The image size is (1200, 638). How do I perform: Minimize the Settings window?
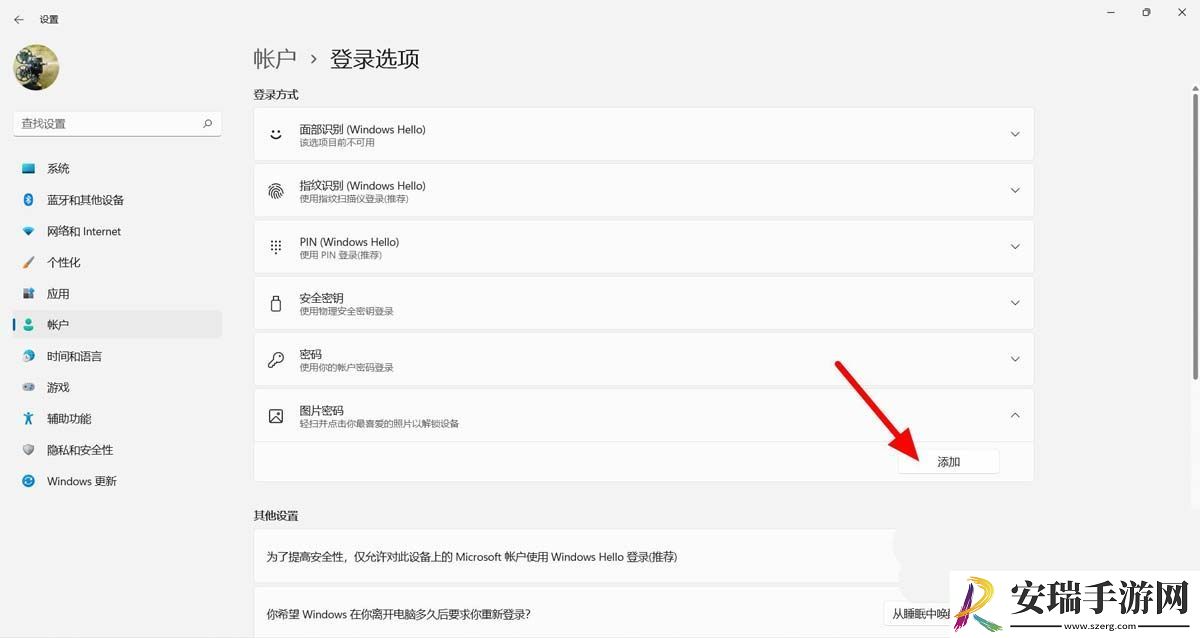(x=1111, y=12)
